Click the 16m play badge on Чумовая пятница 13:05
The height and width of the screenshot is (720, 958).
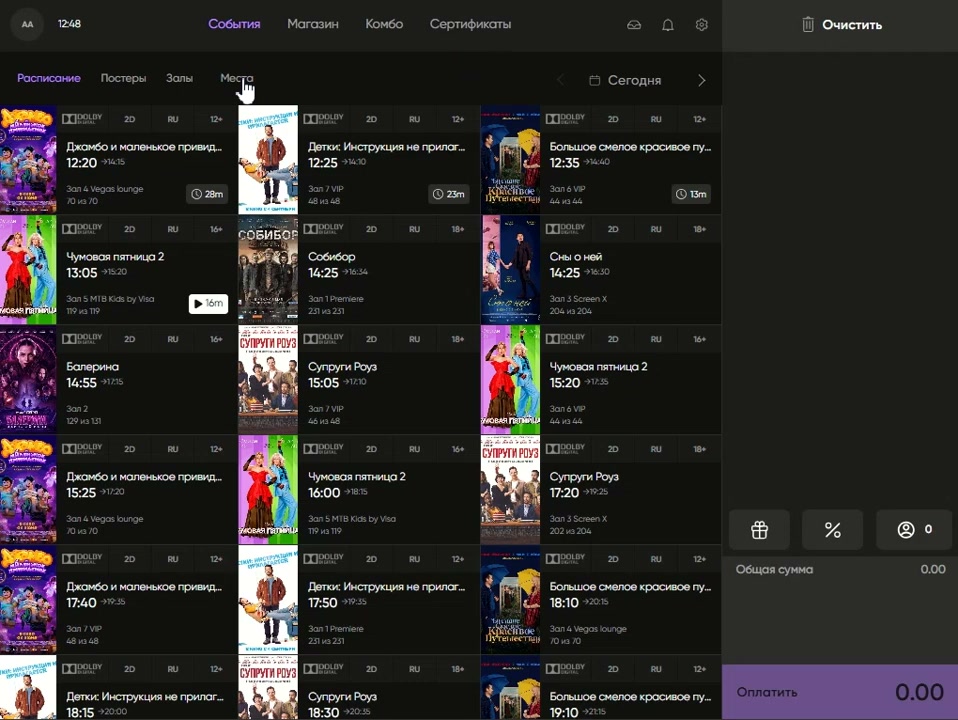coord(208,303)
